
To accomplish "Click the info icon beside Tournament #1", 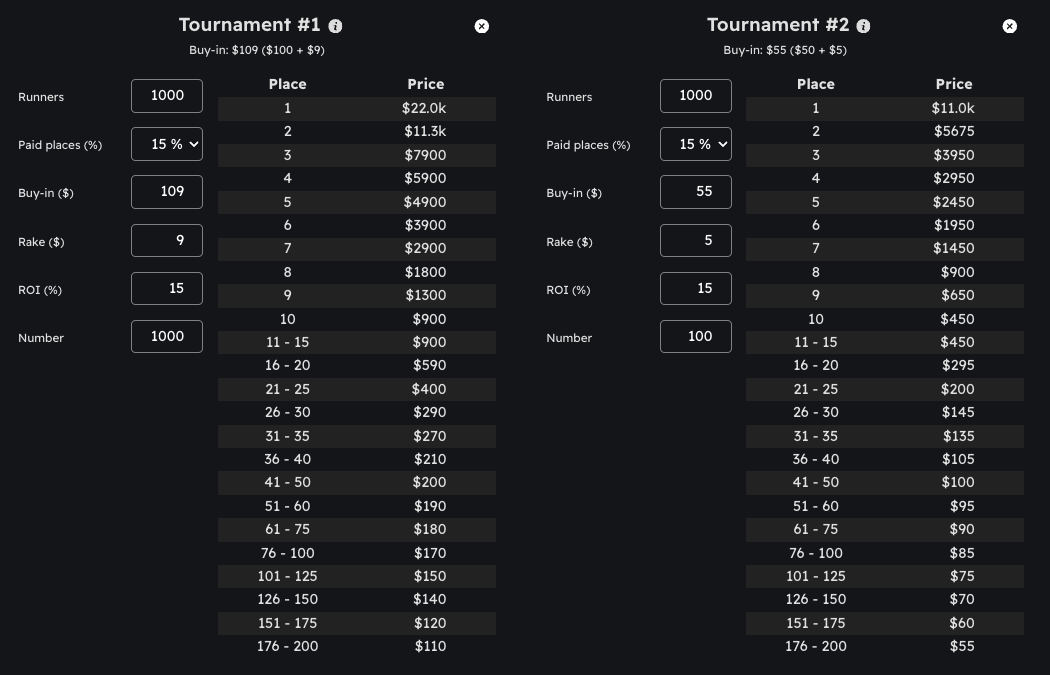I will point(335,26).
